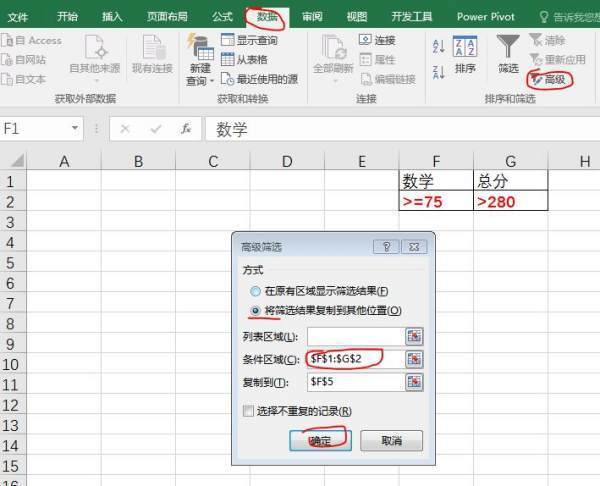Click the 取消 cancel button
Screen dimensions: 600x486
391,440
